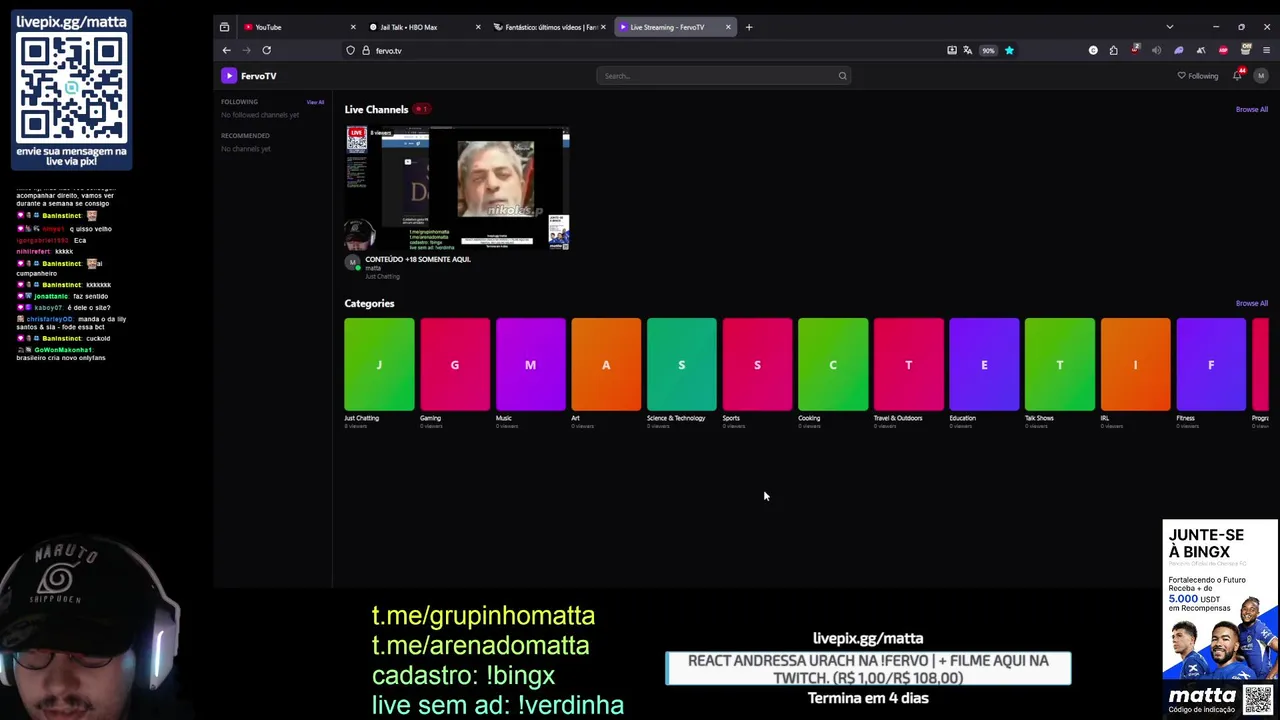Close the YouTube tab
This screenshot has height=720, width=1280.
[x=353, y=27]
